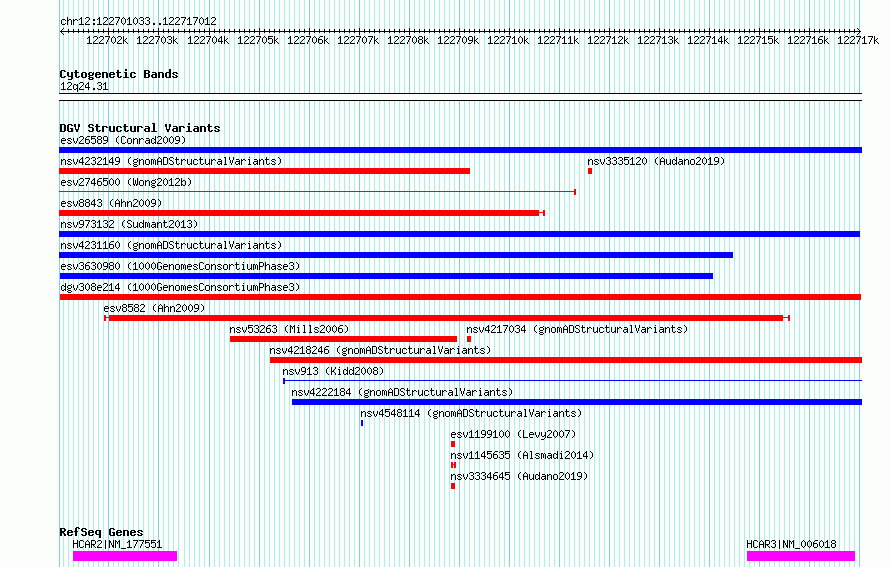The height and width of the screenshot is (567, 890).
Task: Click blue bar under nsv4222184
Action: click(577, 402)
